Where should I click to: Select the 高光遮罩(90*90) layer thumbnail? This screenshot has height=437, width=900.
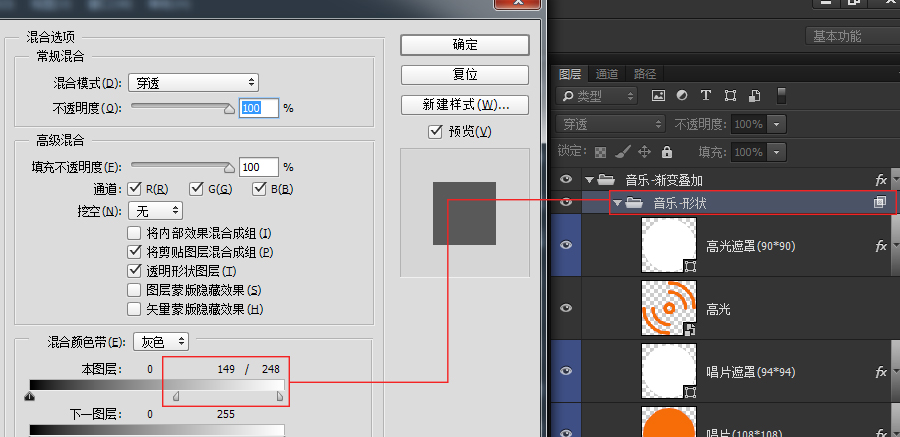tap(669, 245)
